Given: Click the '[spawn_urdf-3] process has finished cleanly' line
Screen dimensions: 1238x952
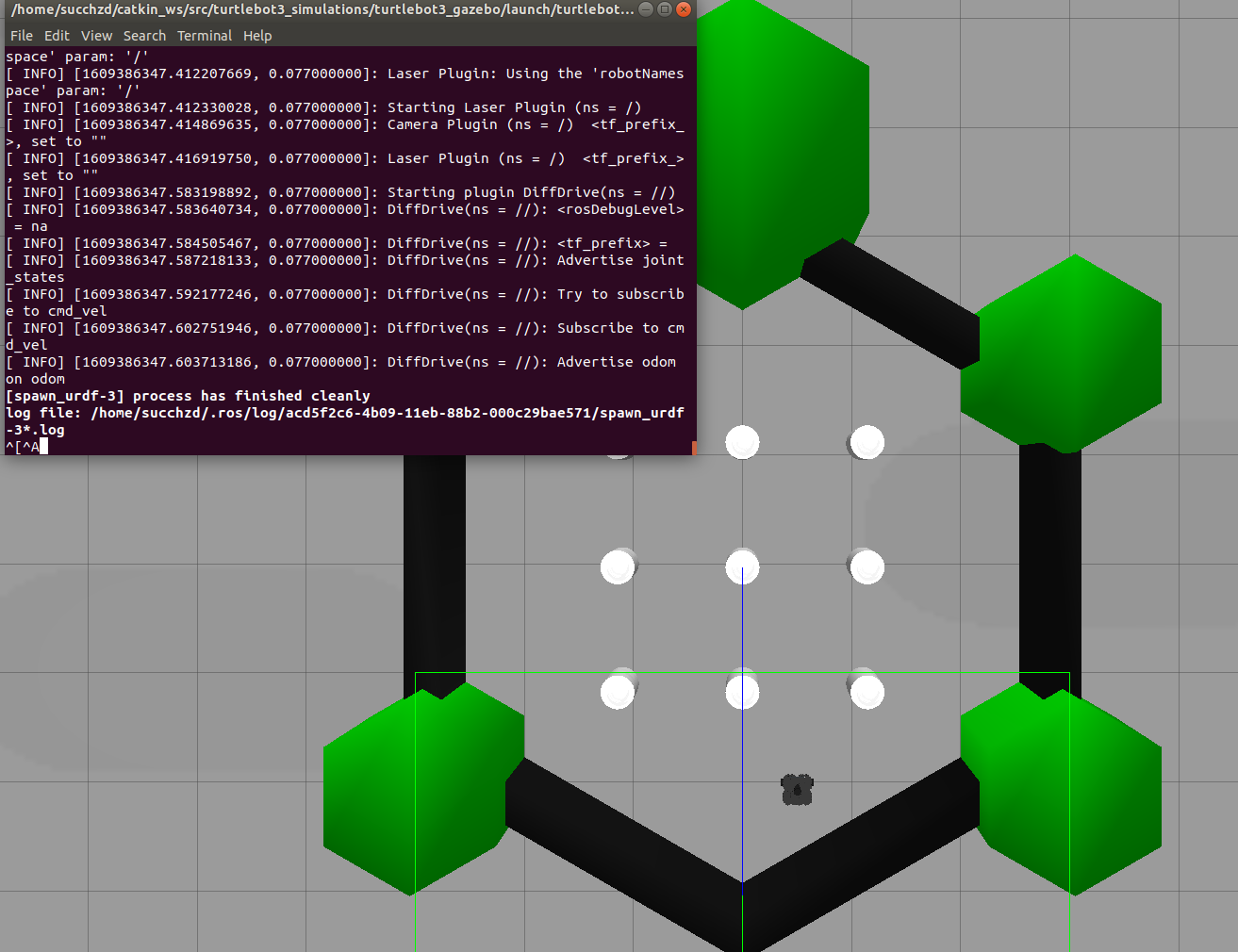Looking at the screenshot, I should point(188,396).
